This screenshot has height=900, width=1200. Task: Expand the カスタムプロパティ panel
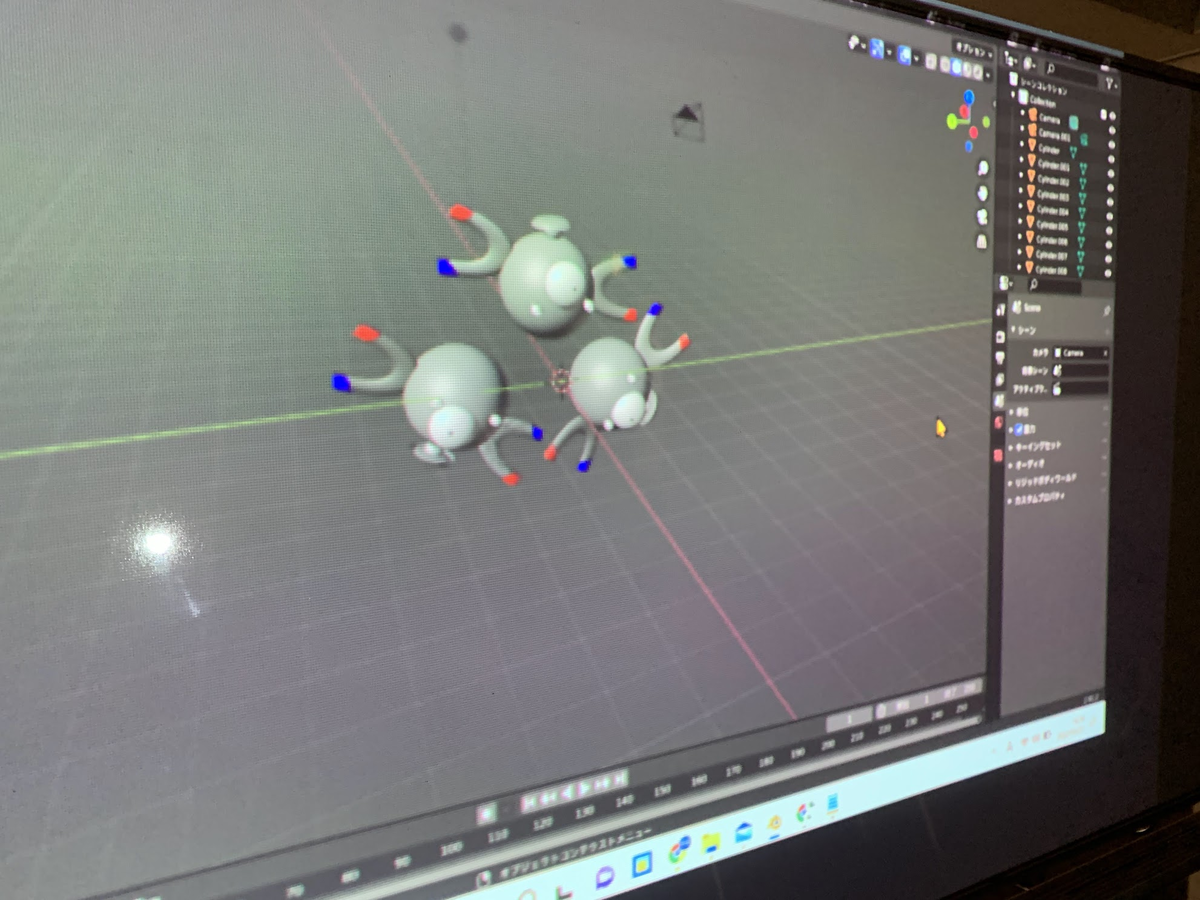coord(1036,500)
